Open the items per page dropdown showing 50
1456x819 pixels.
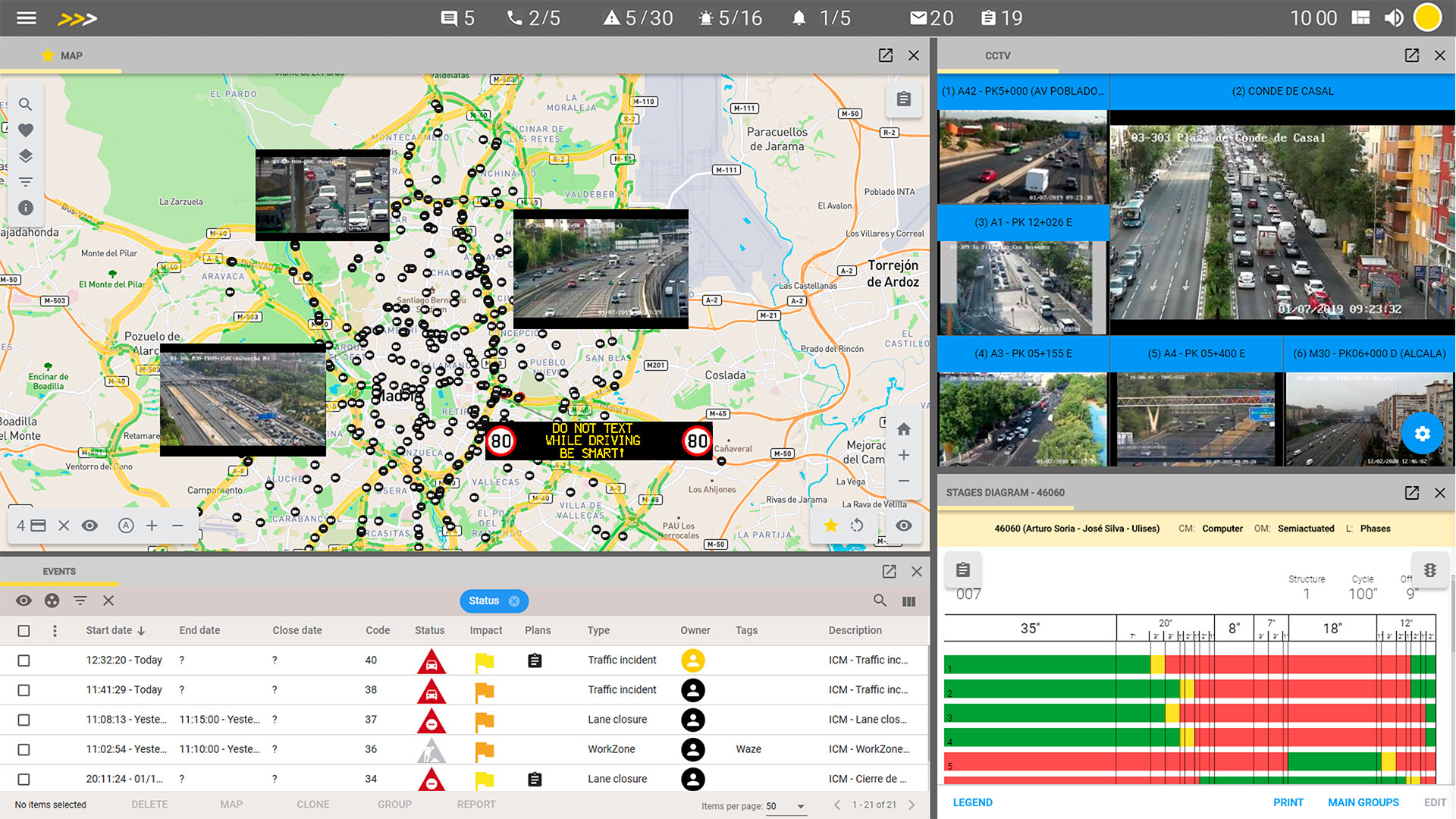pyautogui.click(x=786, y=806)
